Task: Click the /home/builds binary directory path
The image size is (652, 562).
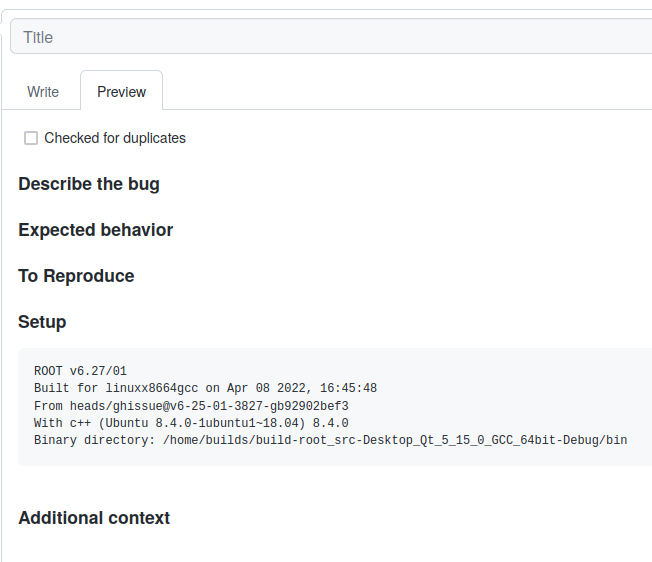Action: tap(395, 440)
